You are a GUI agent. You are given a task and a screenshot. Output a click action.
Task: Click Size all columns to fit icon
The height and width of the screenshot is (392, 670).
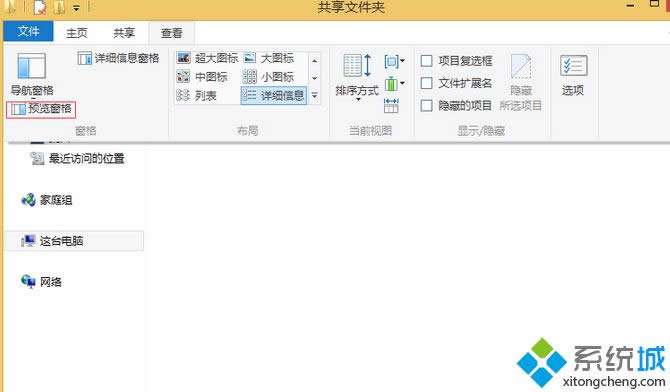click(391, 105)
